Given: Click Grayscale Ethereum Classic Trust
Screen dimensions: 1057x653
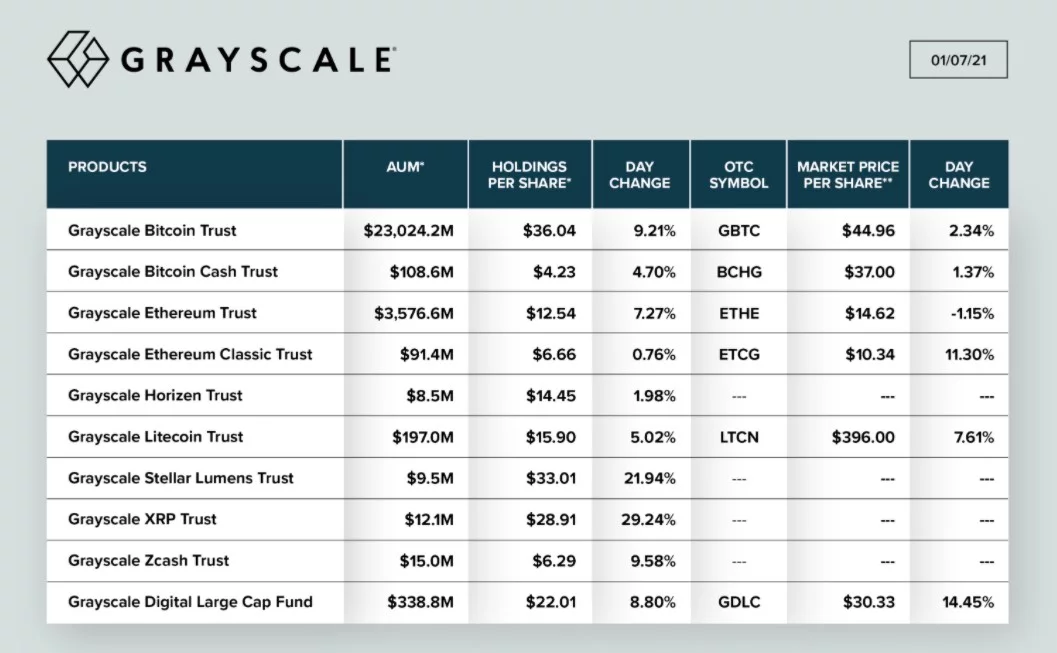Looking at the screenshot, I should (190, 354).
